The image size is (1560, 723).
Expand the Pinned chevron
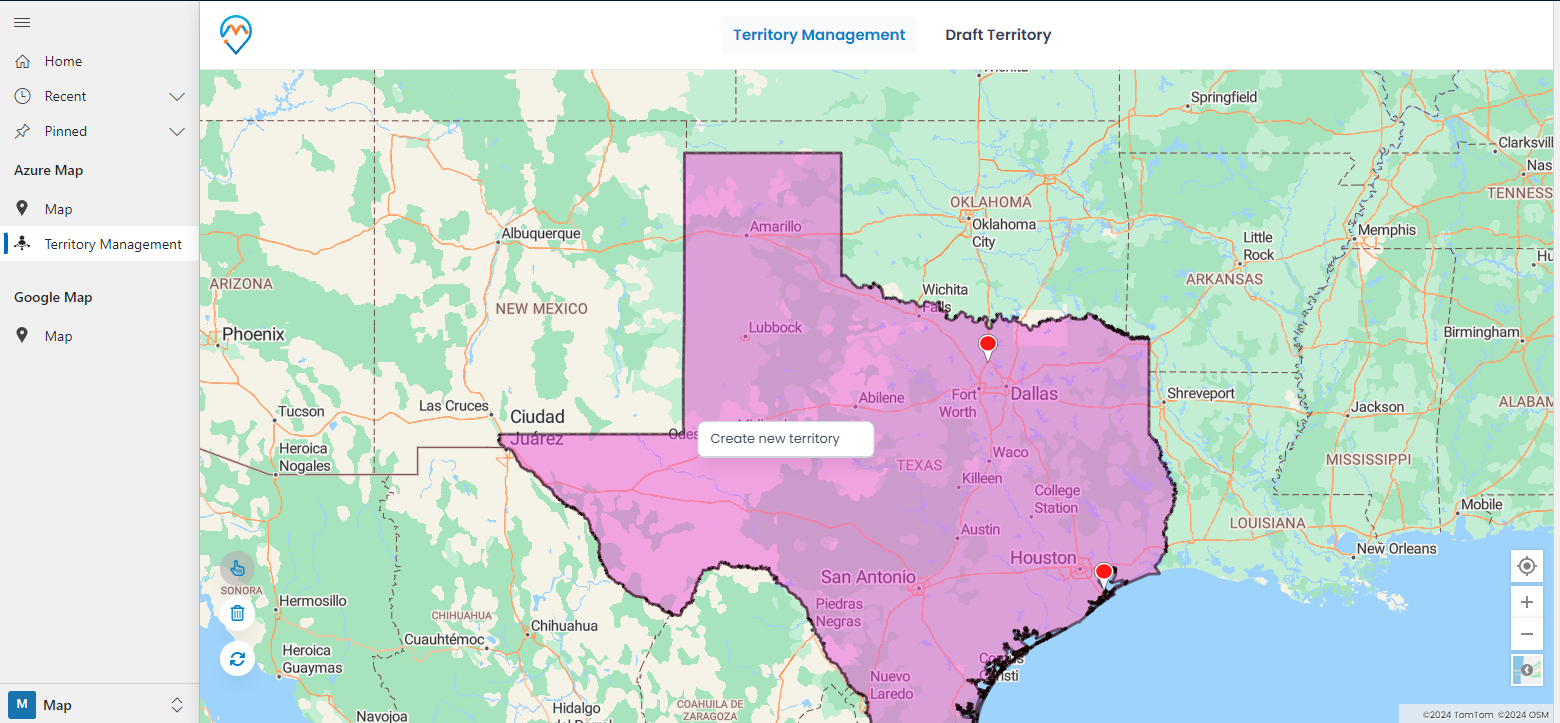click(x=177, y=132)
